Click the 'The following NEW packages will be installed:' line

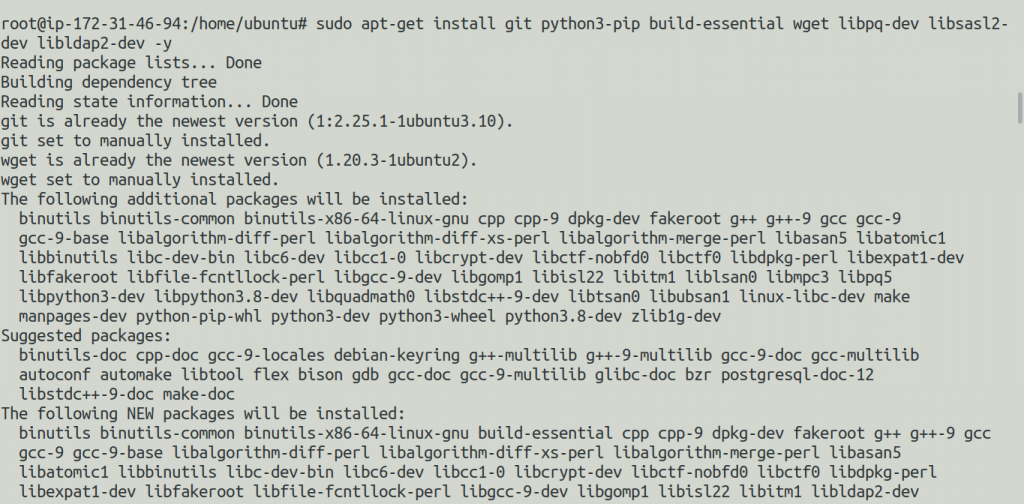tap(204, 413)
